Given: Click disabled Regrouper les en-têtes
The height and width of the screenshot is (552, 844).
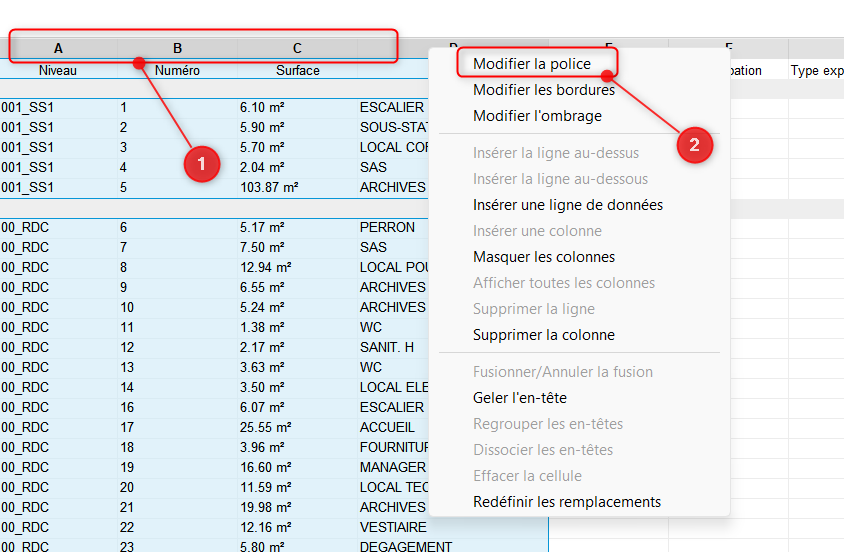Looking at the screenshot, I should coord(547,424).
